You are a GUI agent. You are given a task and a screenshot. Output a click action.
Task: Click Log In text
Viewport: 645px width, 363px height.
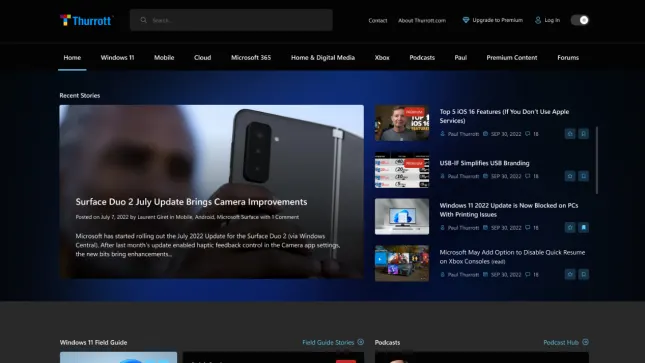(552, 20)
